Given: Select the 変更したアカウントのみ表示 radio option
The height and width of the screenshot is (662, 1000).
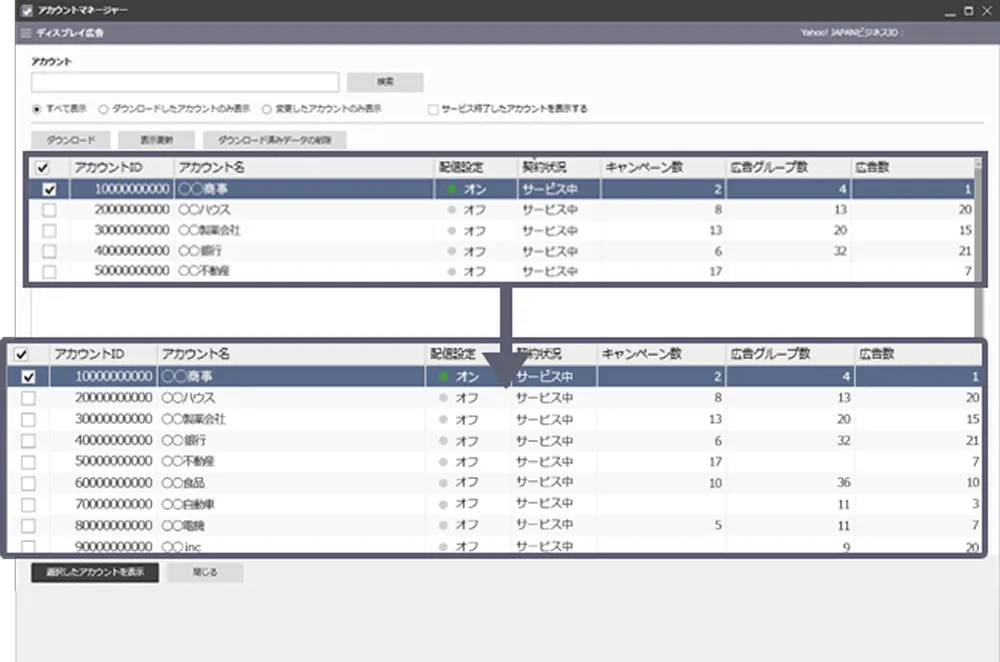Looking at the screenshot, I should tap(267, 109).
